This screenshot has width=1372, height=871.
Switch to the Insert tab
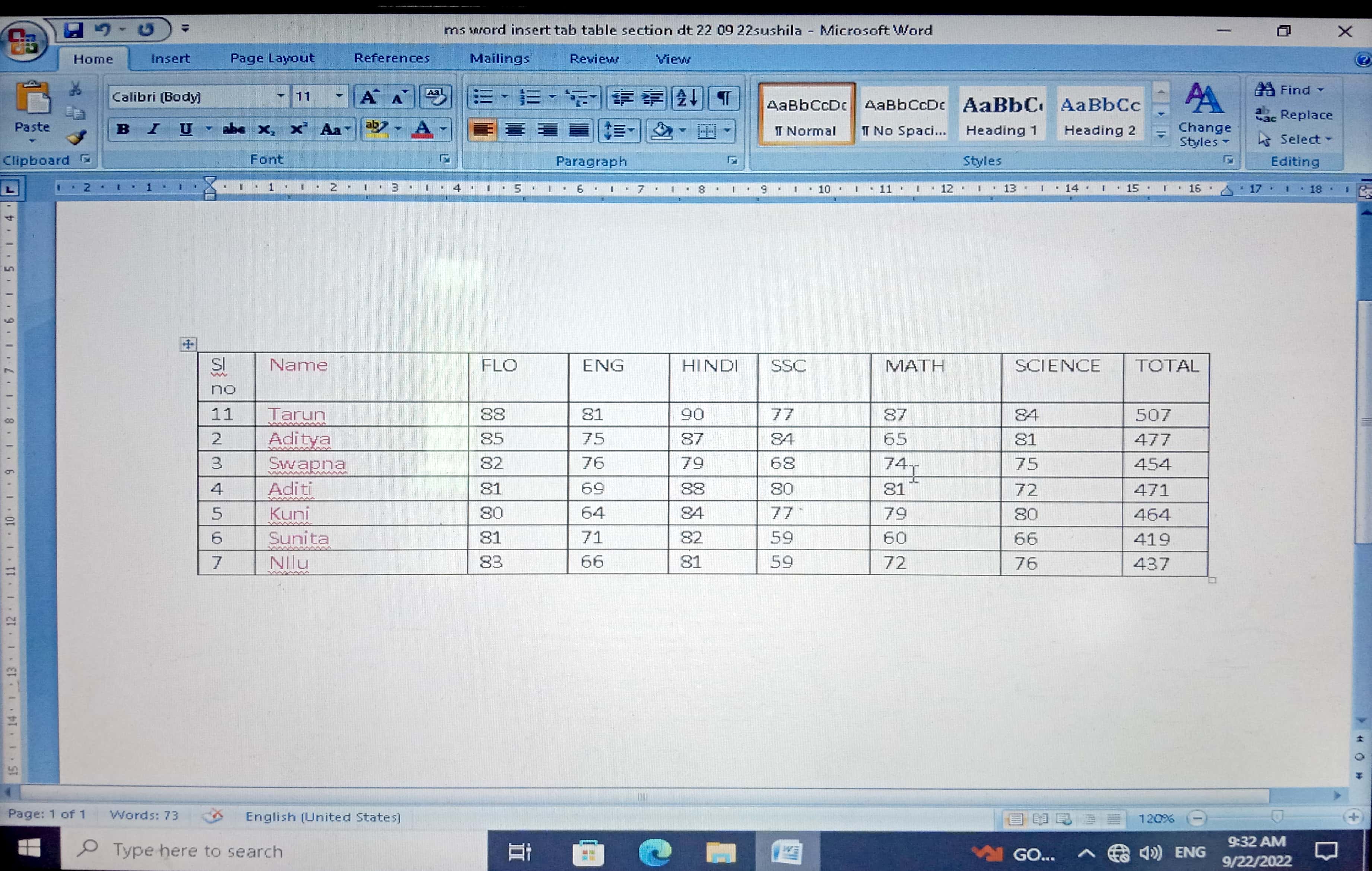point(170,59)
